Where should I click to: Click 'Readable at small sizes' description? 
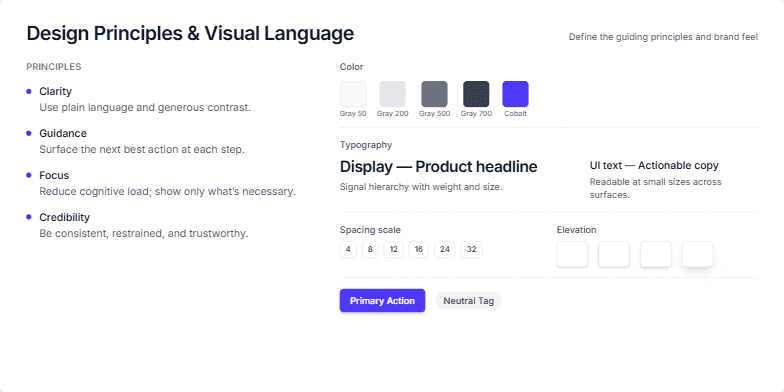pos(656,188)
